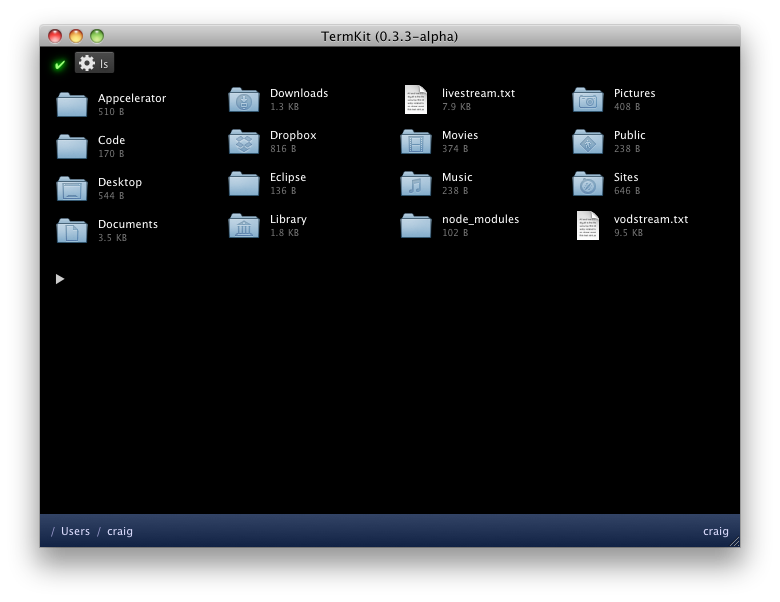This screenshot has width=780, height=602.
Task: Click the Eclipse folder icon
Action: click(244, 184)
